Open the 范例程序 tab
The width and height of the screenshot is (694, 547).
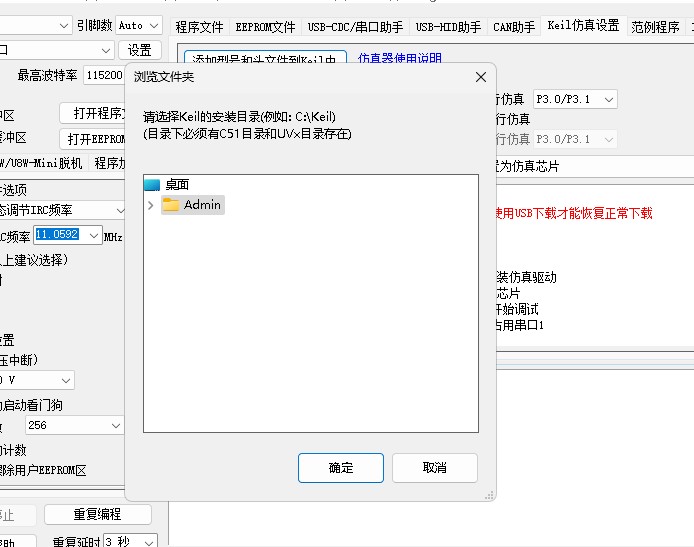point(655,27)
